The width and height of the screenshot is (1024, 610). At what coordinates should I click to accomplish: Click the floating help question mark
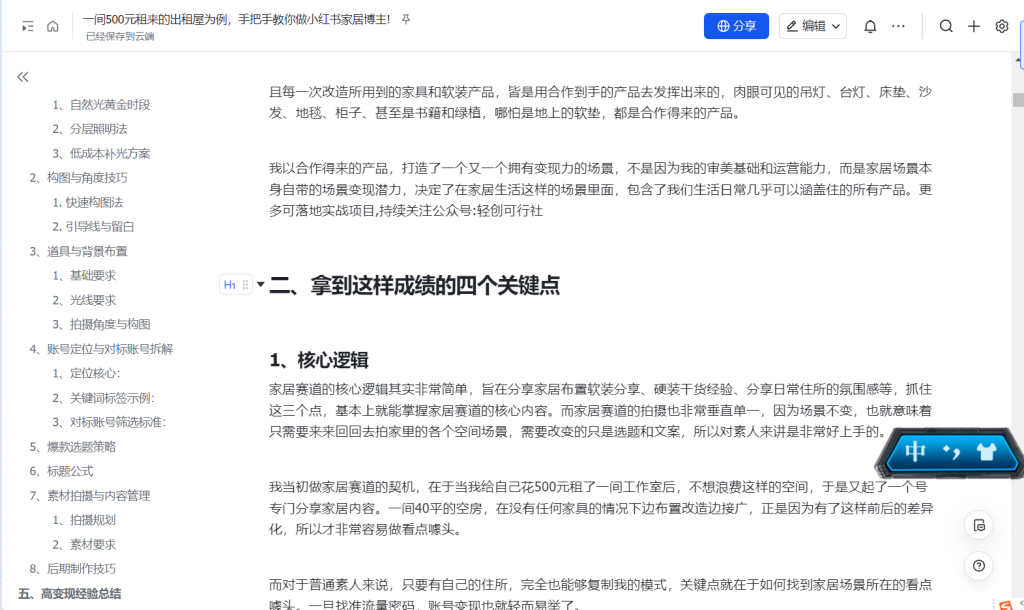pyautogui.click(x=979, y=565)
